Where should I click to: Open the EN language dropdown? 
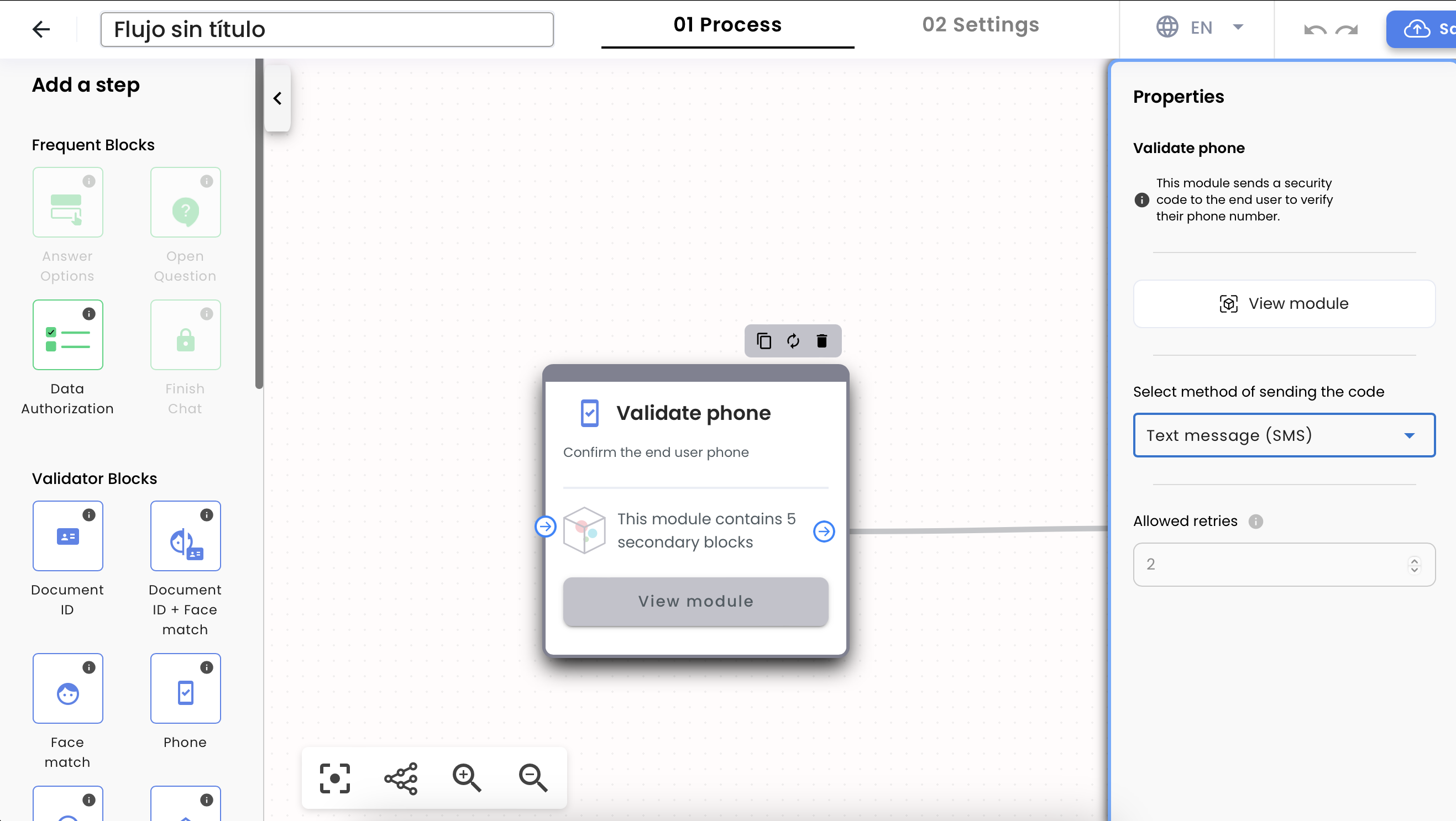click(1200, 27)
